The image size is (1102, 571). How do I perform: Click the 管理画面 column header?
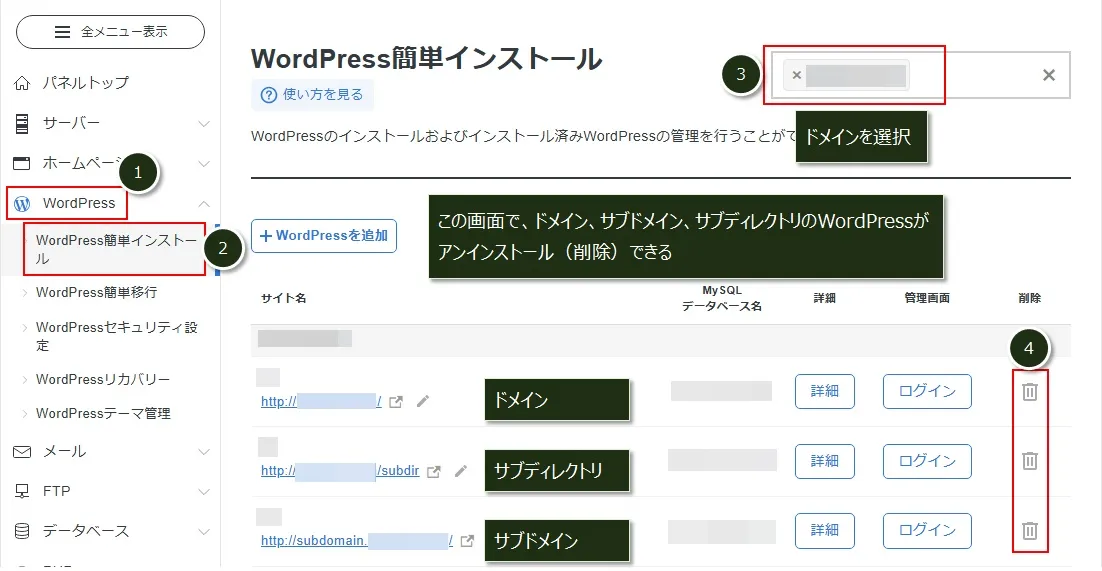click(x=927, y=298)
